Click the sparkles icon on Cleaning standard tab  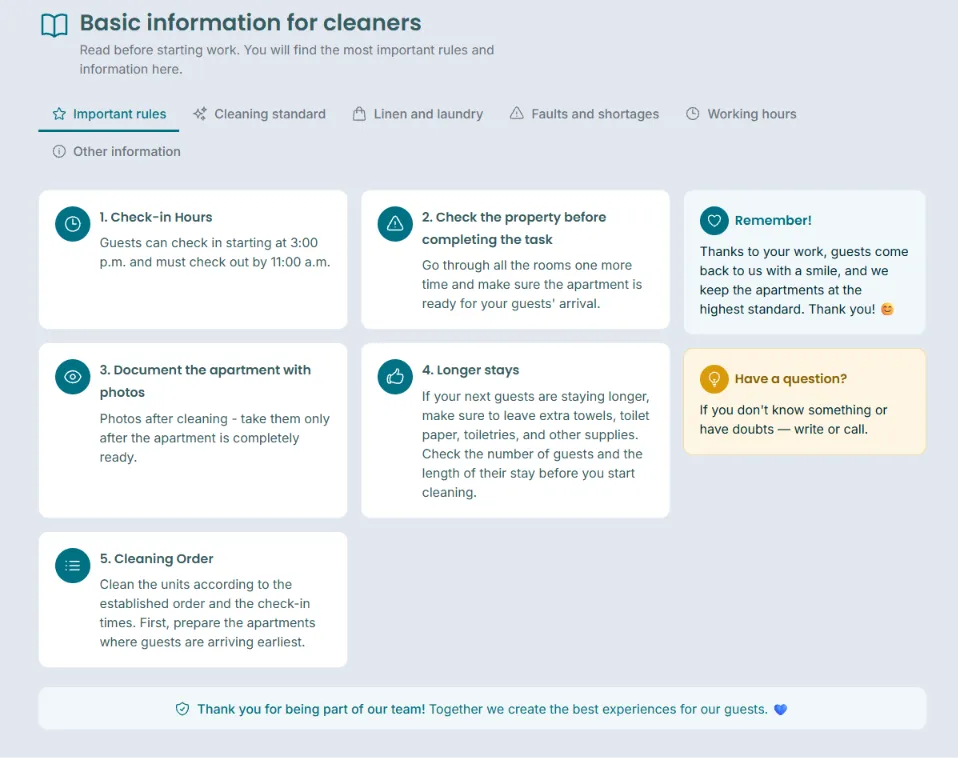click(x=200, y=114)
